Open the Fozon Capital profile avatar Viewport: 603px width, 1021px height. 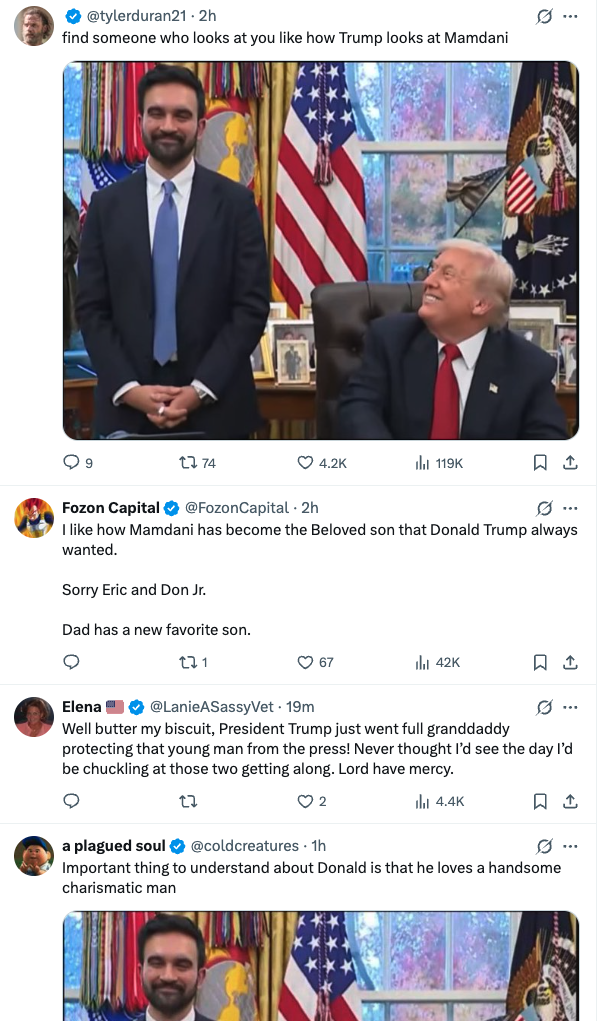pos(34,517)
